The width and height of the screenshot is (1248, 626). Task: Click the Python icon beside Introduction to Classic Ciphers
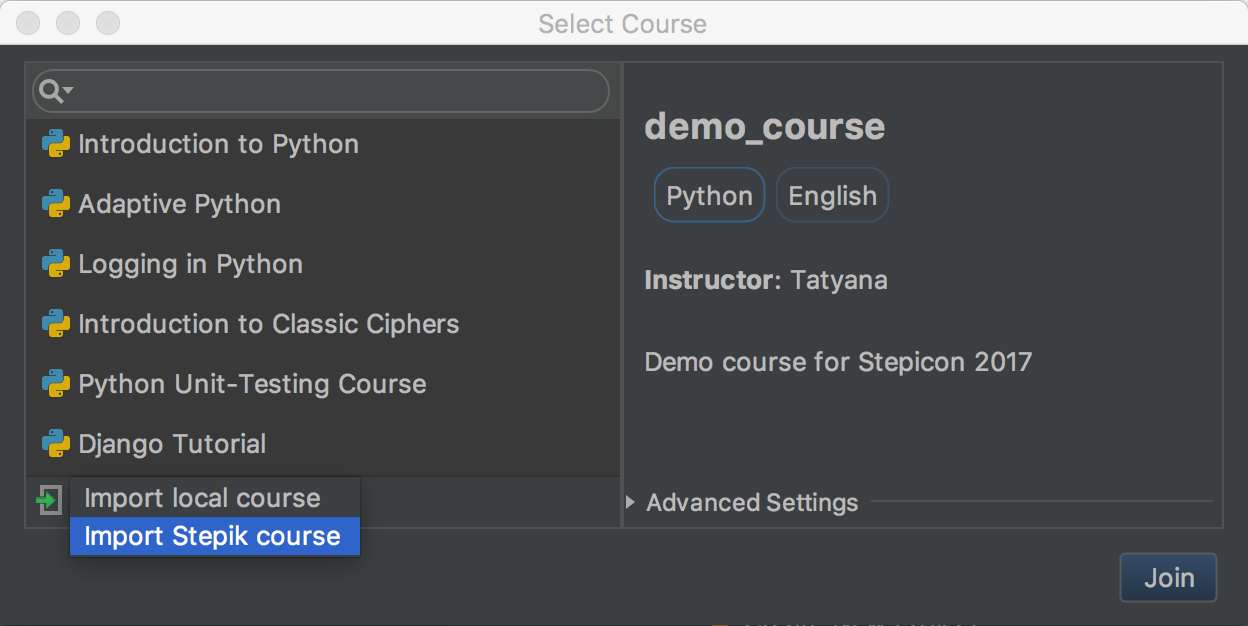(55, 324)
